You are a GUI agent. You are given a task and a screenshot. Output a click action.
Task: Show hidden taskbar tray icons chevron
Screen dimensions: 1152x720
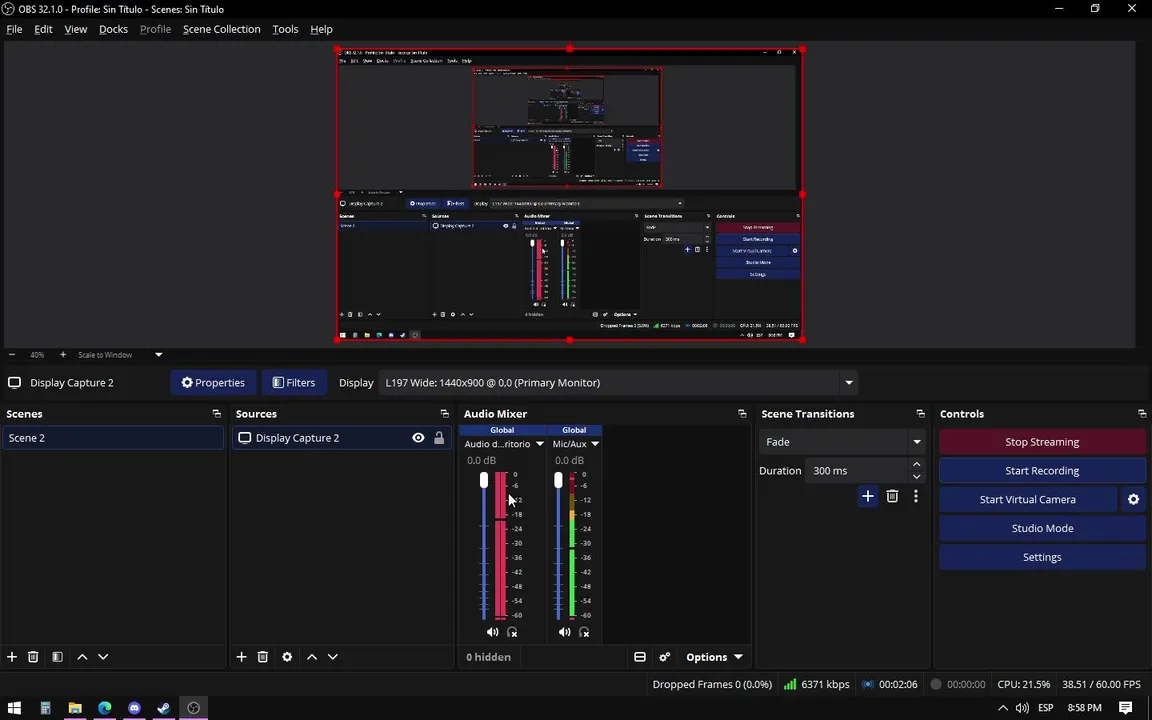coord(1002,708)
